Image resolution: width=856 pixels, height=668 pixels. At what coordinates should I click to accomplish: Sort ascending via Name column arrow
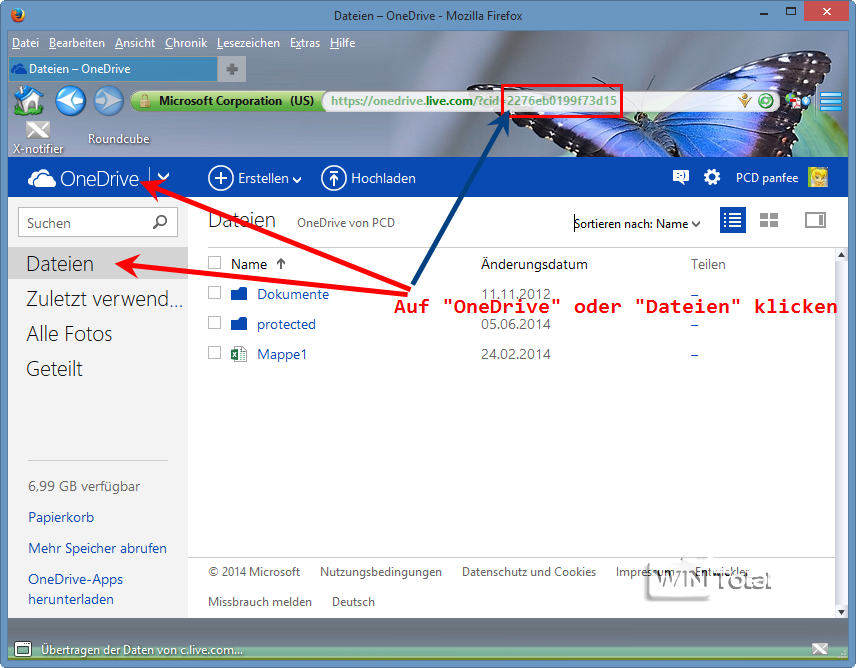tap(281, 264)
